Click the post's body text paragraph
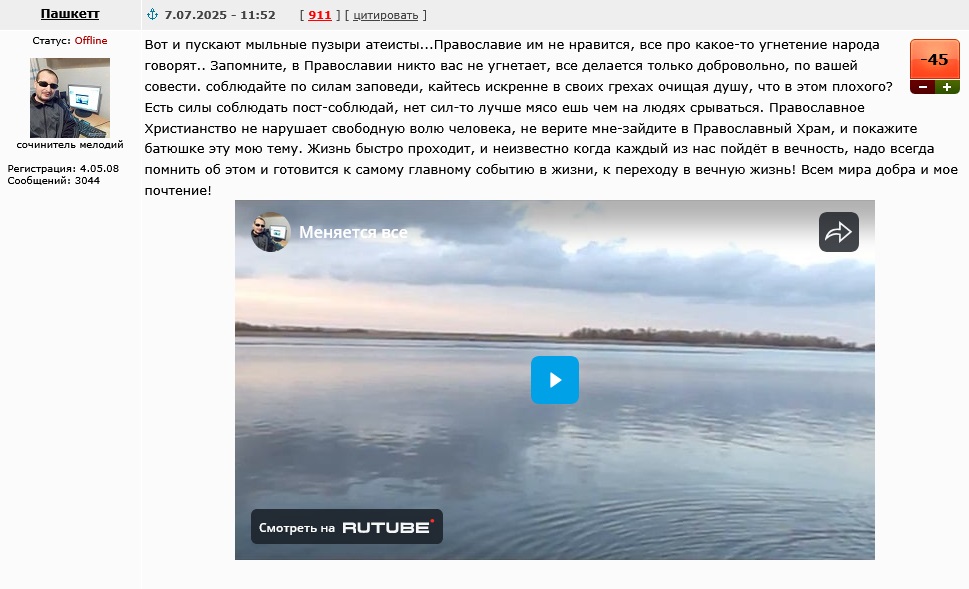The image size is (969, 589). [x=551, y=117]
